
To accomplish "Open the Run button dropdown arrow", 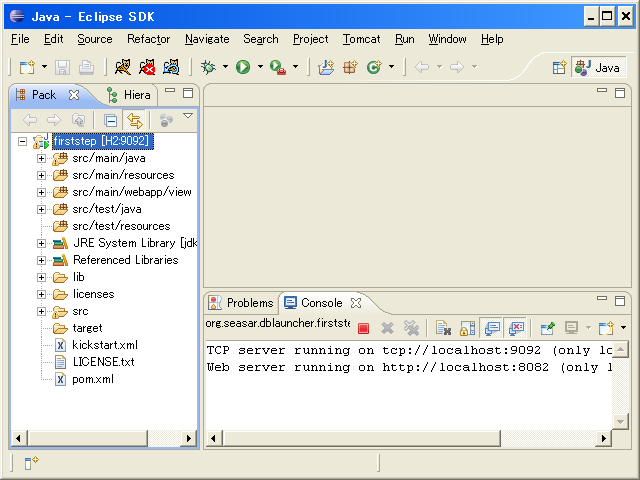I will (260, 67).
